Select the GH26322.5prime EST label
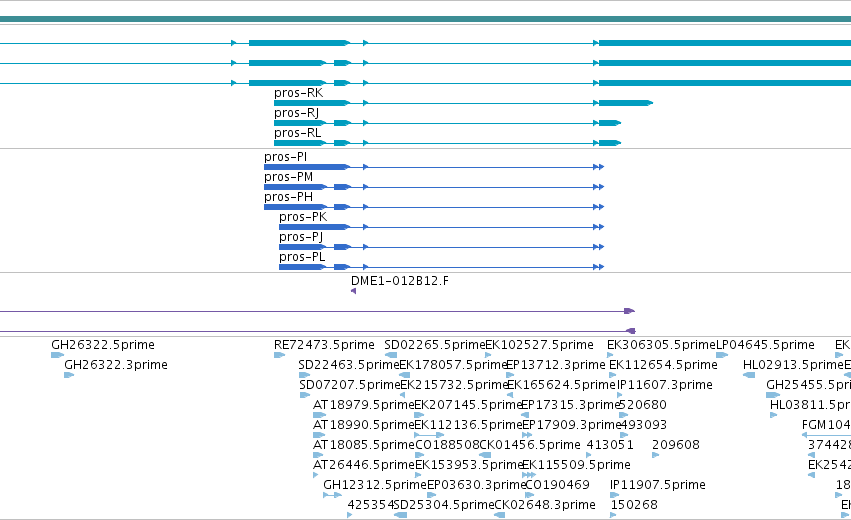This screenshot has width=851, height=520. click(103, 345)
